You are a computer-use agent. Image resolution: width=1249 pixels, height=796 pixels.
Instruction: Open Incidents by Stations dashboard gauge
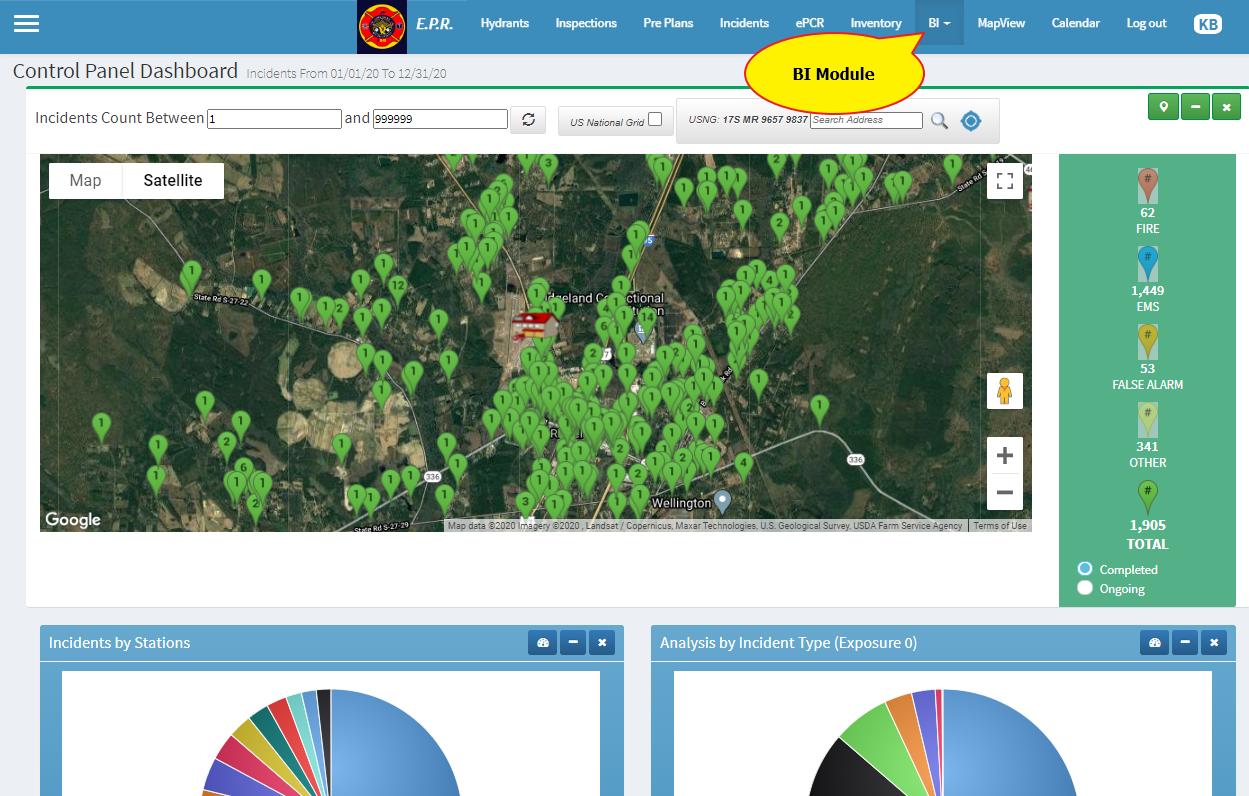[543, 643]
